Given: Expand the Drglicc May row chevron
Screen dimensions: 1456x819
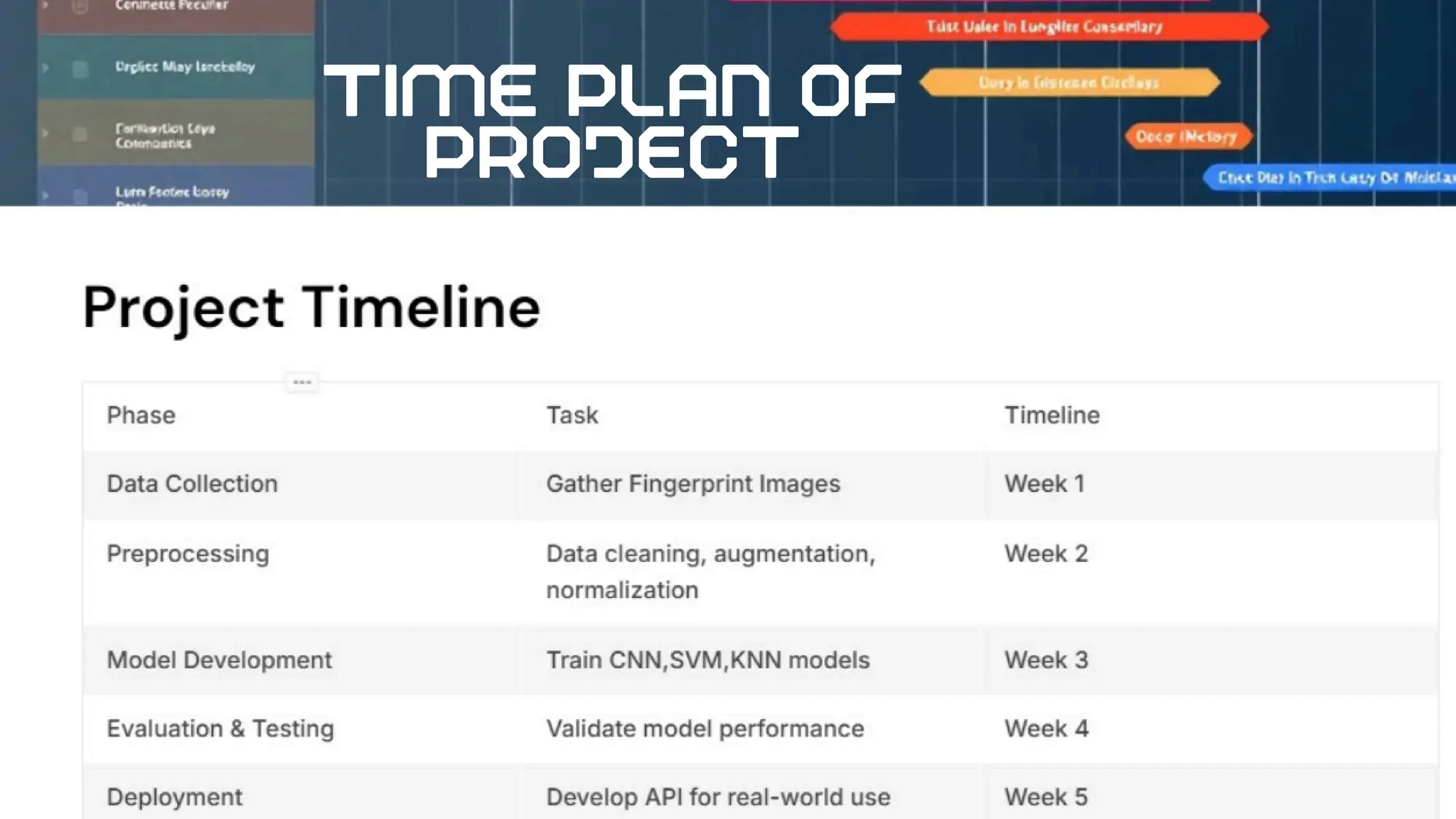Looking at the screenshot, I should coord(45,68).
